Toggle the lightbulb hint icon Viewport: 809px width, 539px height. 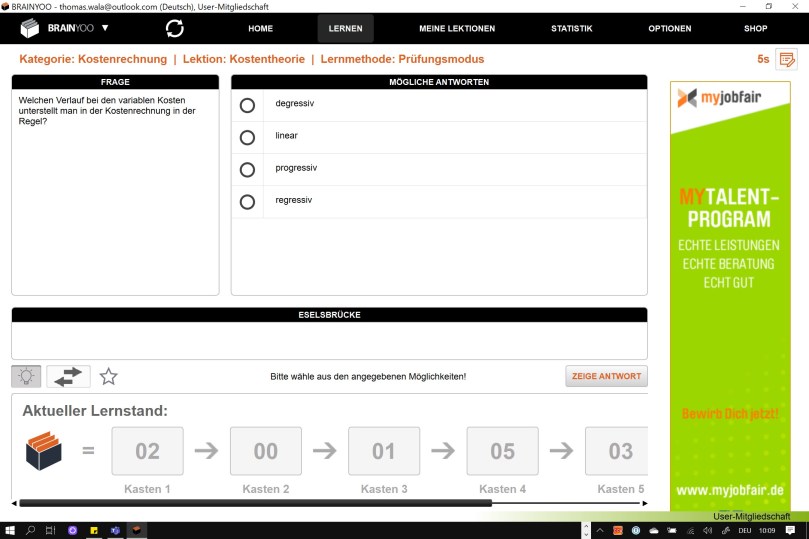pos(26,376)
